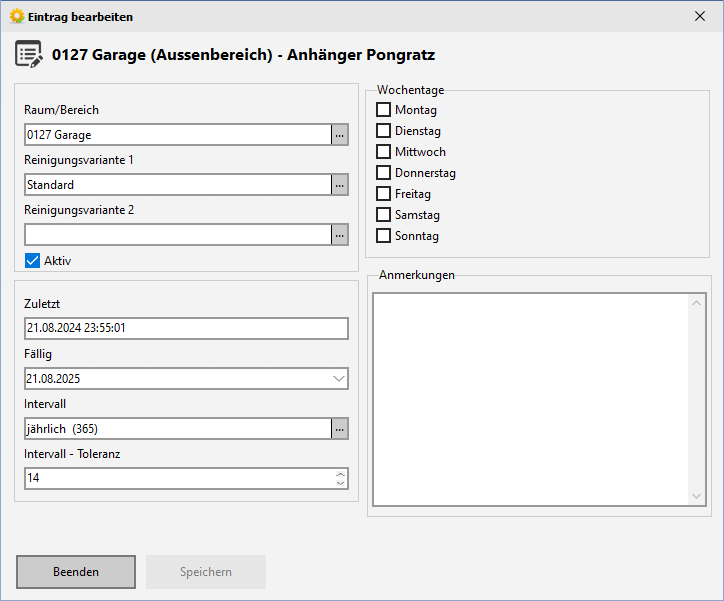Click the Anmerkungen scrollbar up arrow
The height and width of the screenshot is (601, 724).
[x=697, y=303]
